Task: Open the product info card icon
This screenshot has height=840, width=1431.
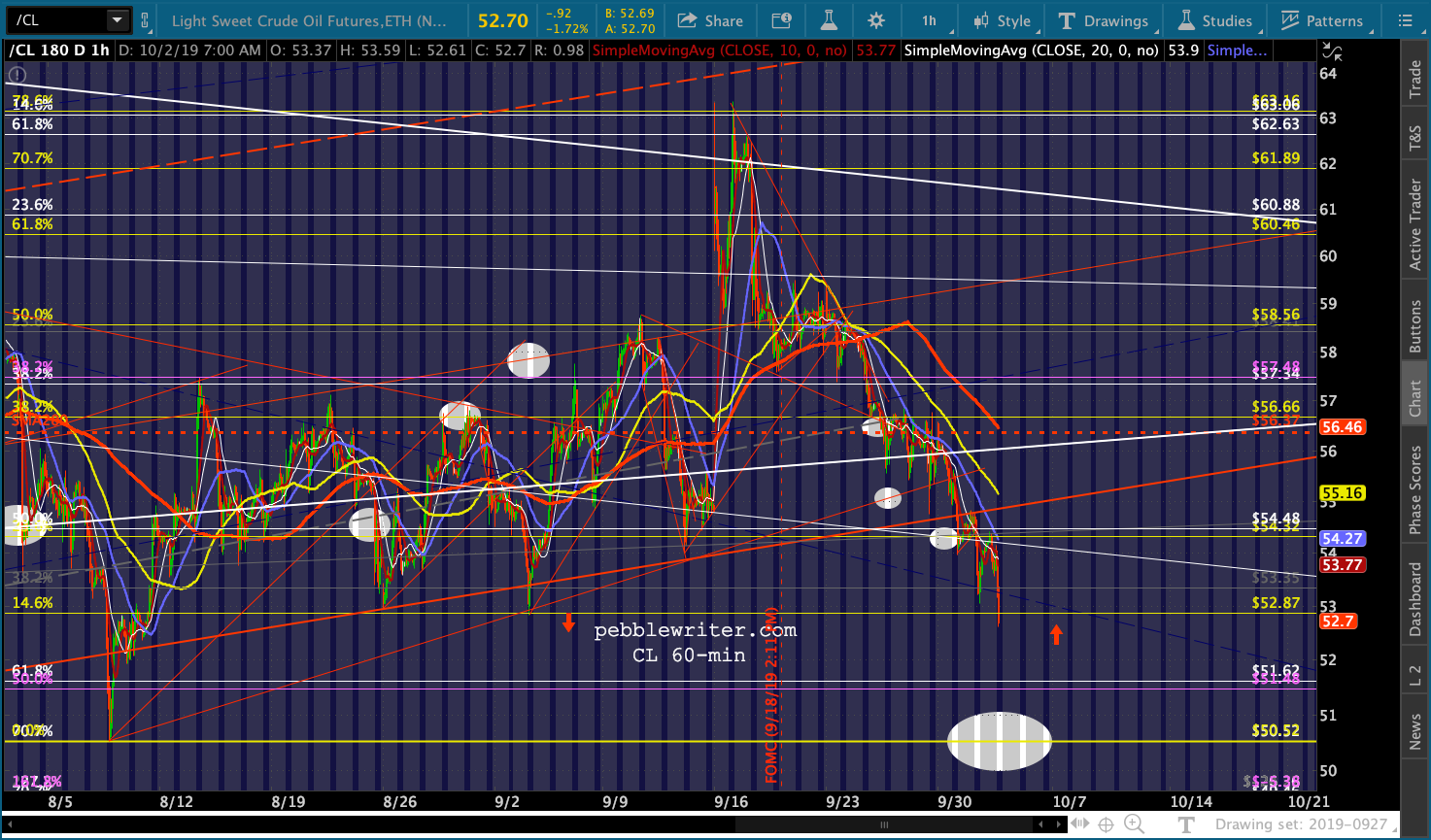Action: click(781, 20)
